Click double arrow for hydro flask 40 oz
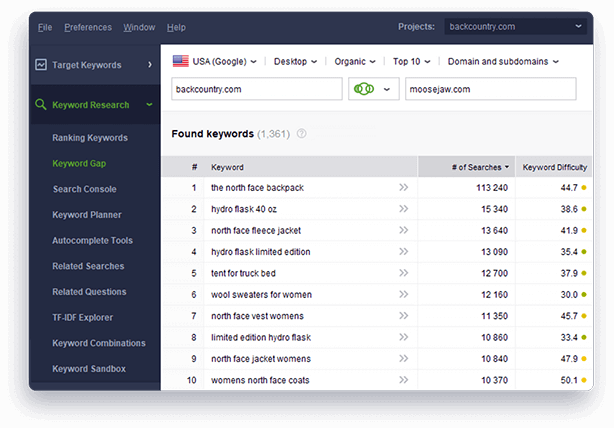This screenshot has height=428, width=614. (x=404, y=209)
